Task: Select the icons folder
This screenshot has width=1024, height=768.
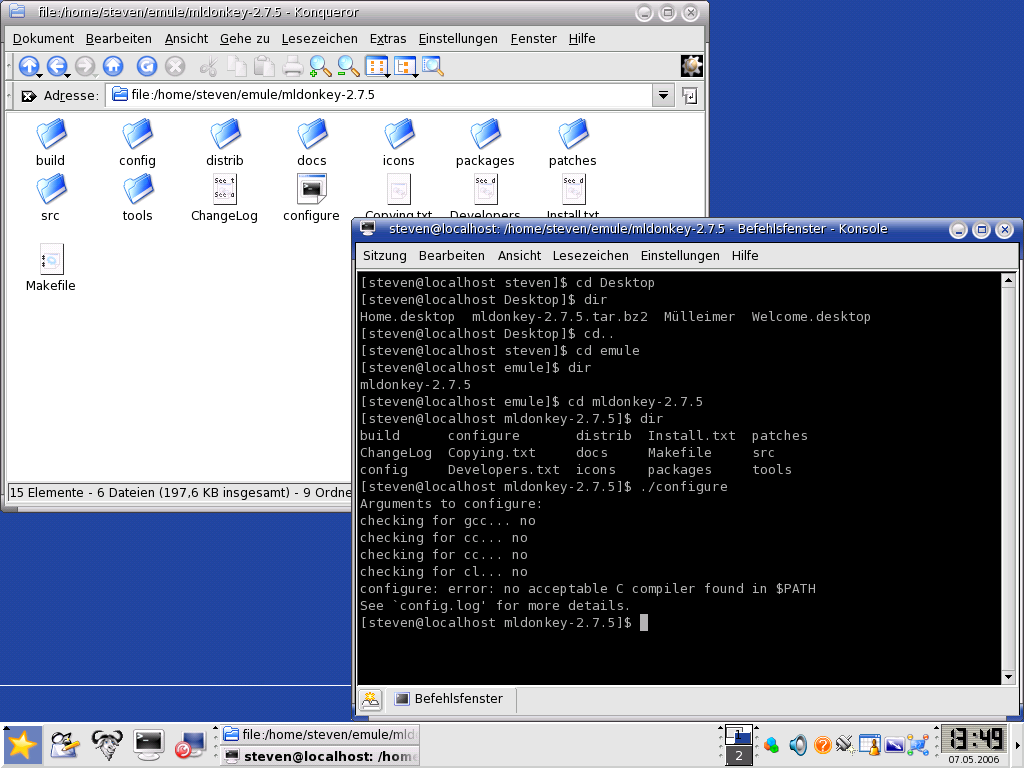Action: pos(398,143)
